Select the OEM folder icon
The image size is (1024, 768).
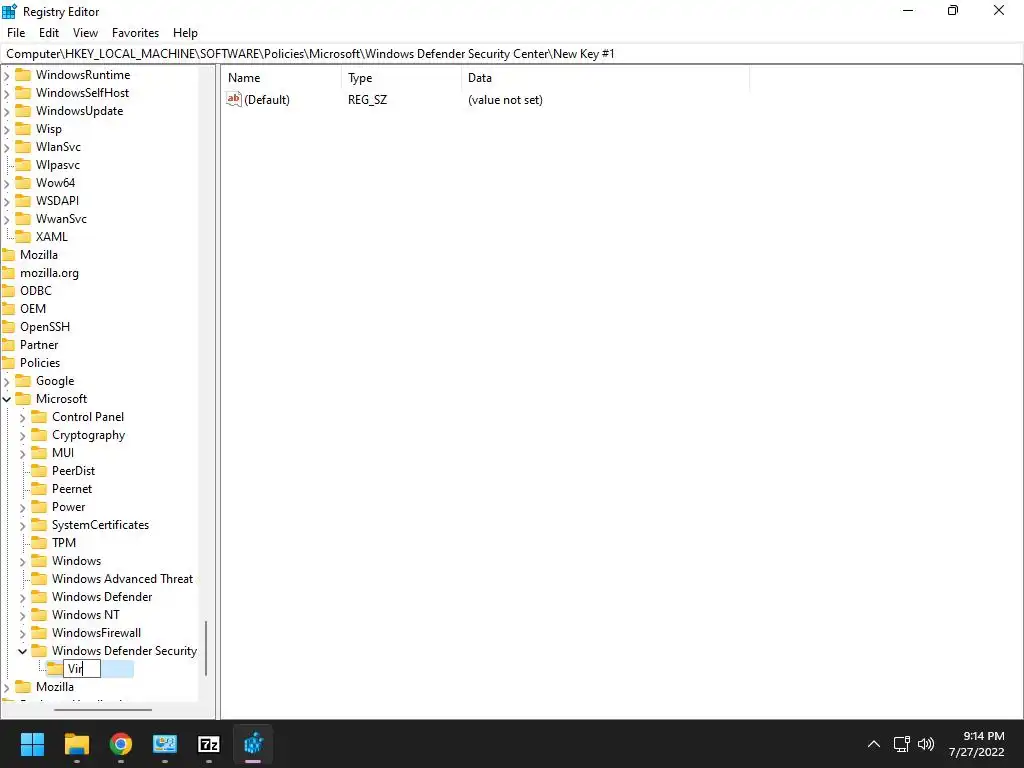point(8,309)
